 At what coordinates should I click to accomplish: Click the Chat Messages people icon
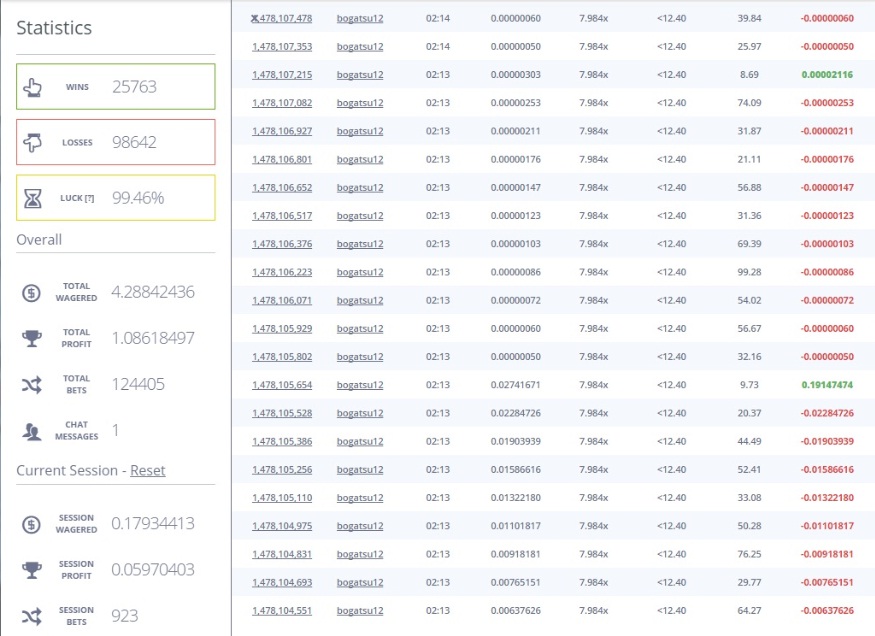pyautogui.click(x=31, y=431)
